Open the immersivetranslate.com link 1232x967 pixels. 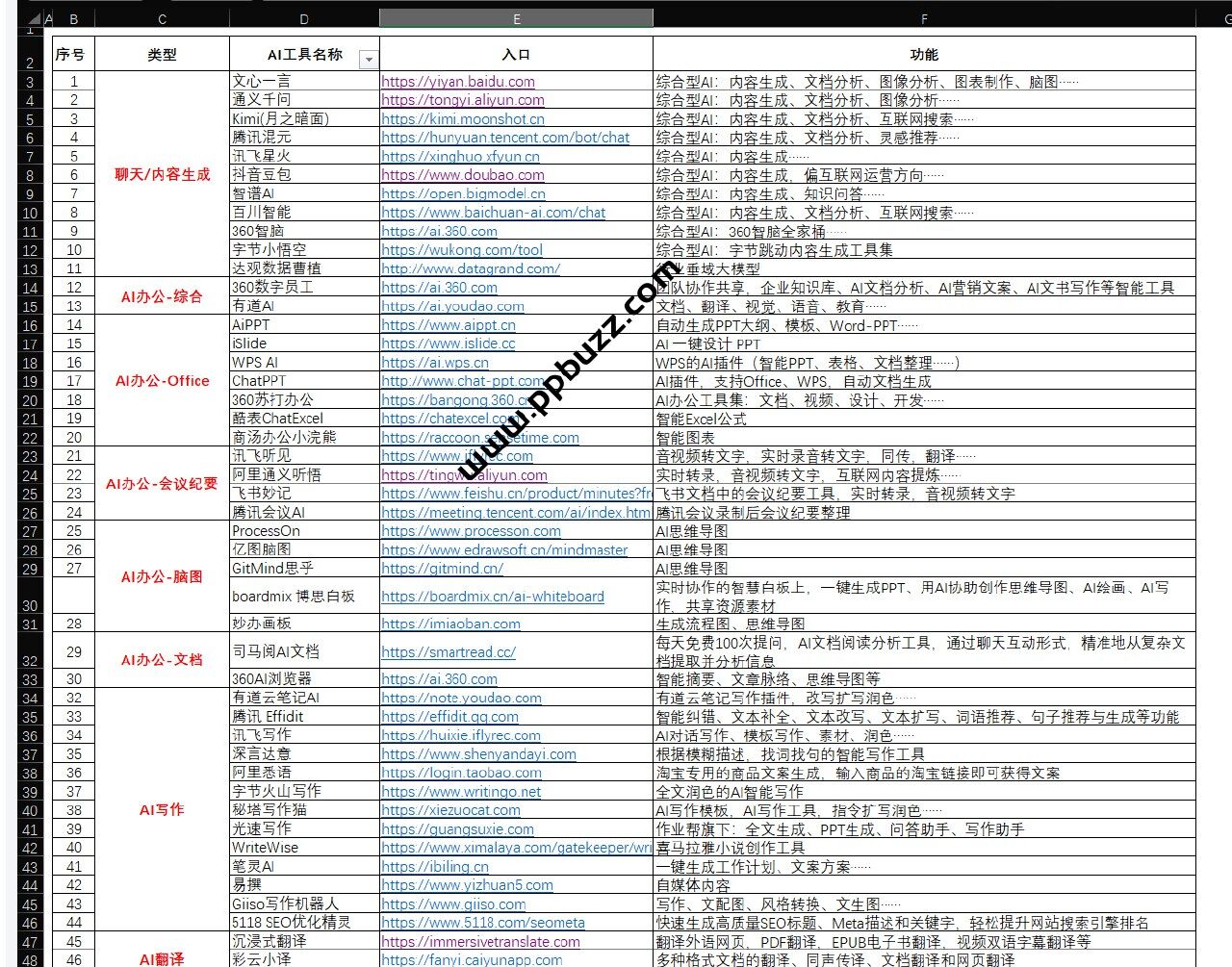tap(481, 941)
